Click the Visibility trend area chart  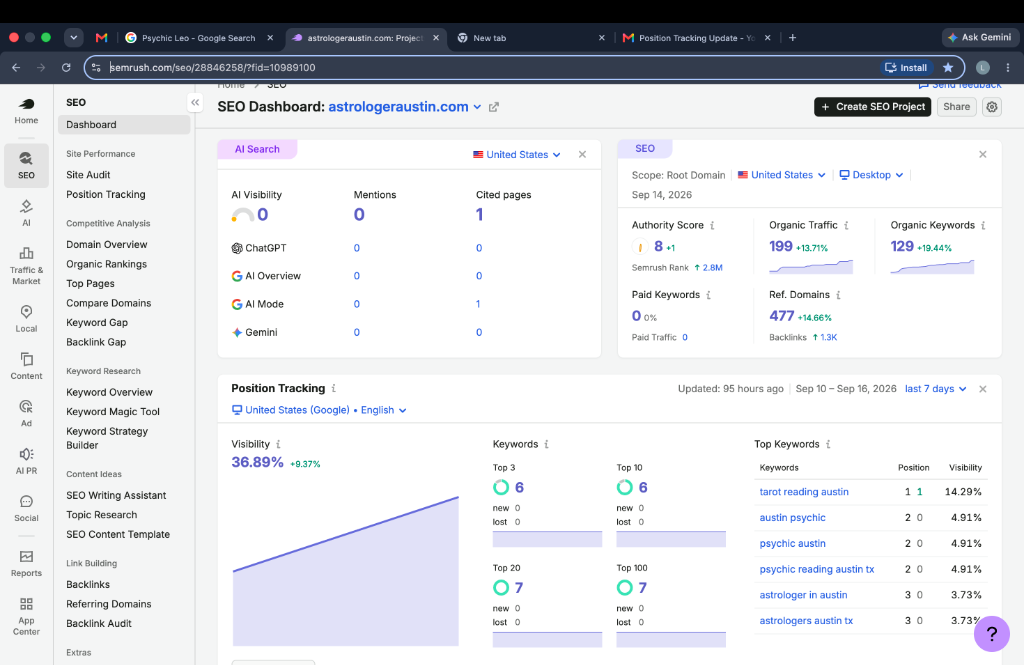tap(345, 571)
